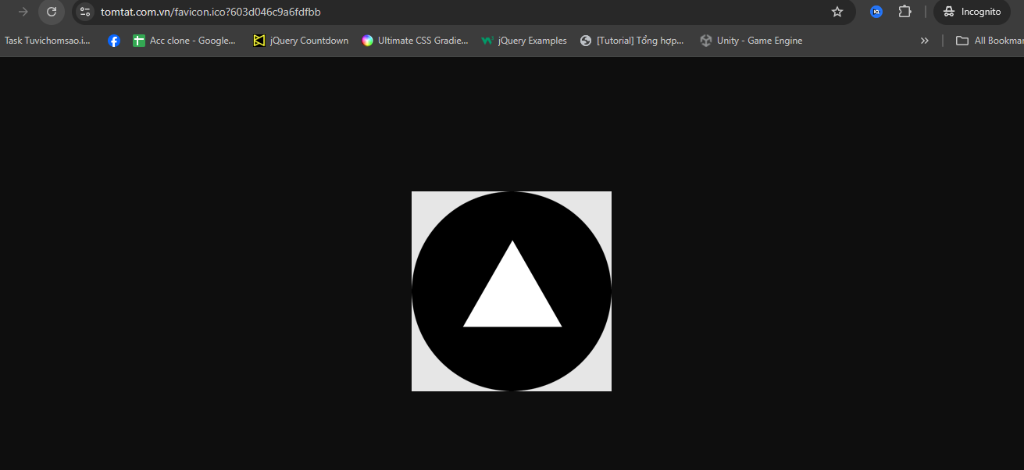Open the Facebook bookmark icon
This screenshot has width=1024, height=470.
114,41
